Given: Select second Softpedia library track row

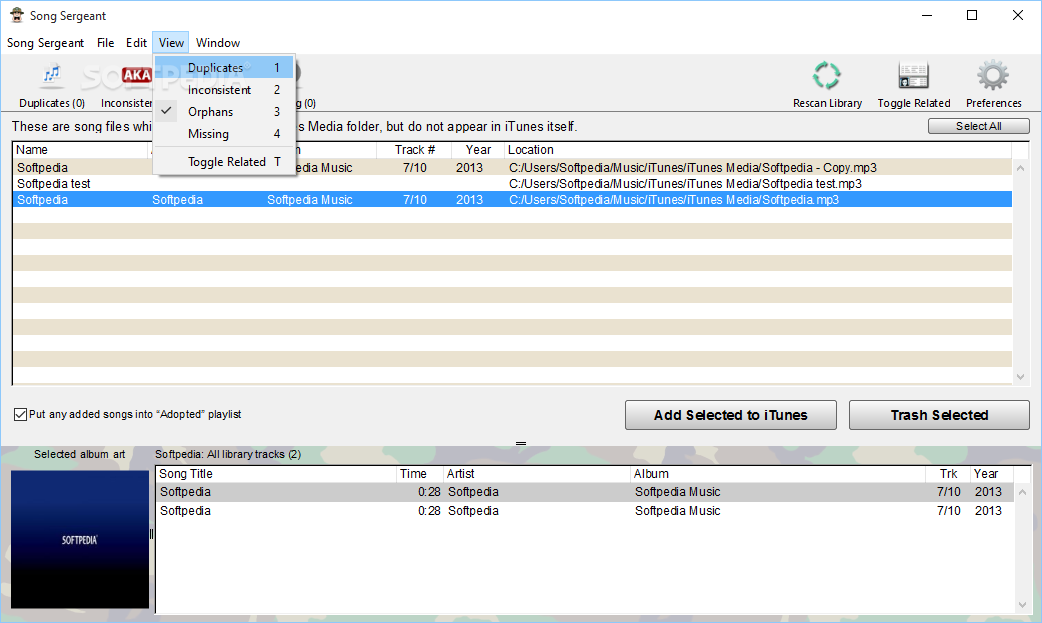Looking at the screenshot, I should pyautogui.click(x=585, y=511).
